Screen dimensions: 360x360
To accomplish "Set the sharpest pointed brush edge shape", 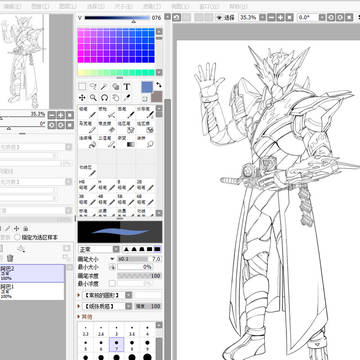I will [126, 249].
